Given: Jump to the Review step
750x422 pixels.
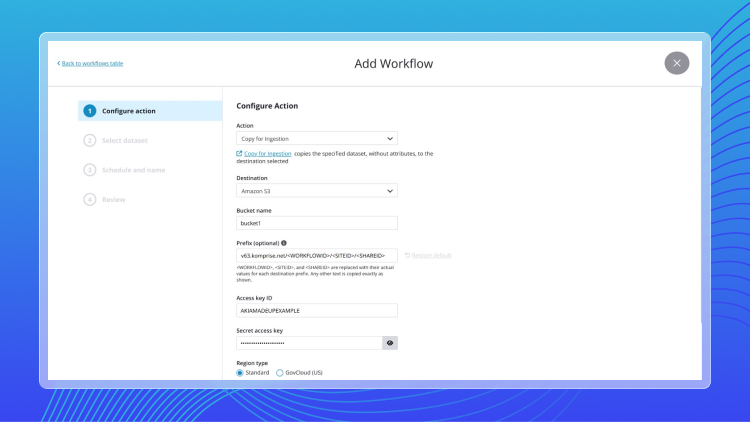Looking at the screenshot, I should 113,200.
